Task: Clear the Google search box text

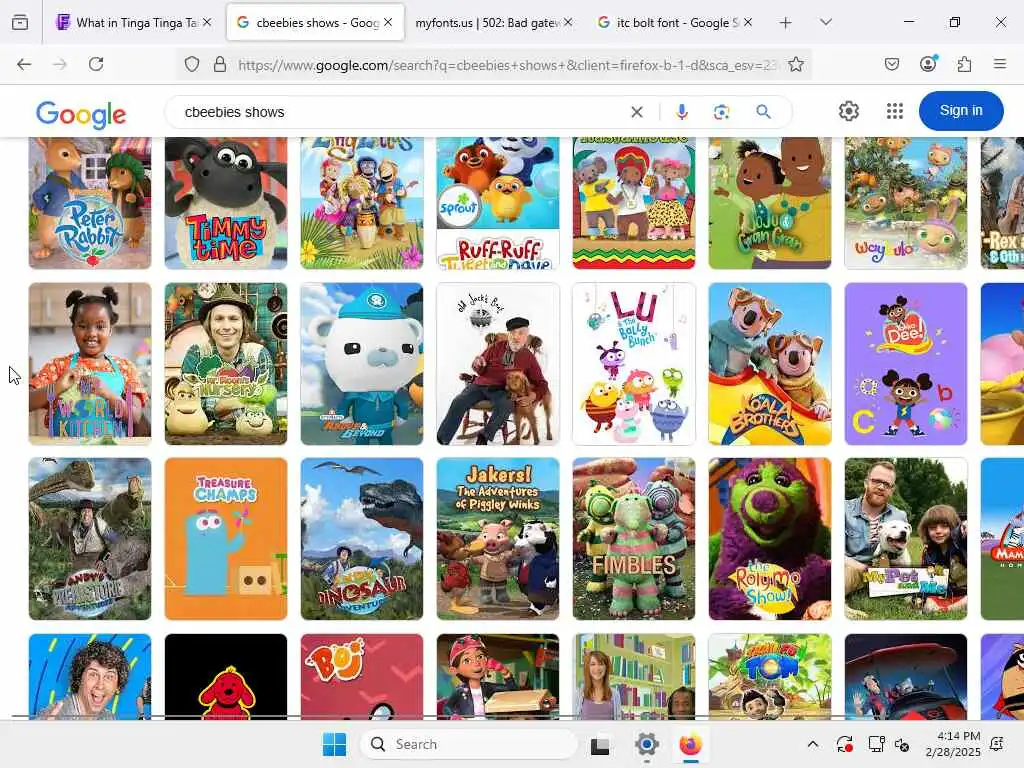Action: click(637, 112)
